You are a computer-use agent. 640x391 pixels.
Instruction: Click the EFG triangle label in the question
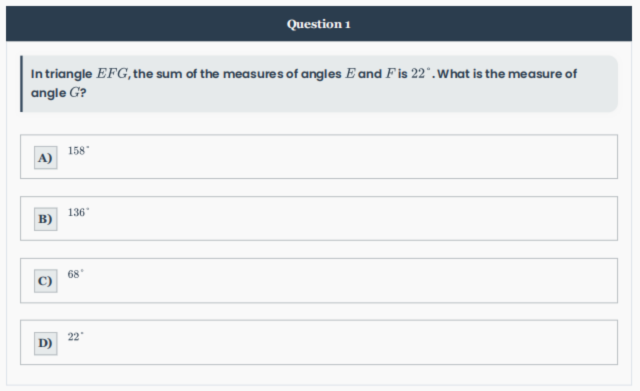coord(112,74)
